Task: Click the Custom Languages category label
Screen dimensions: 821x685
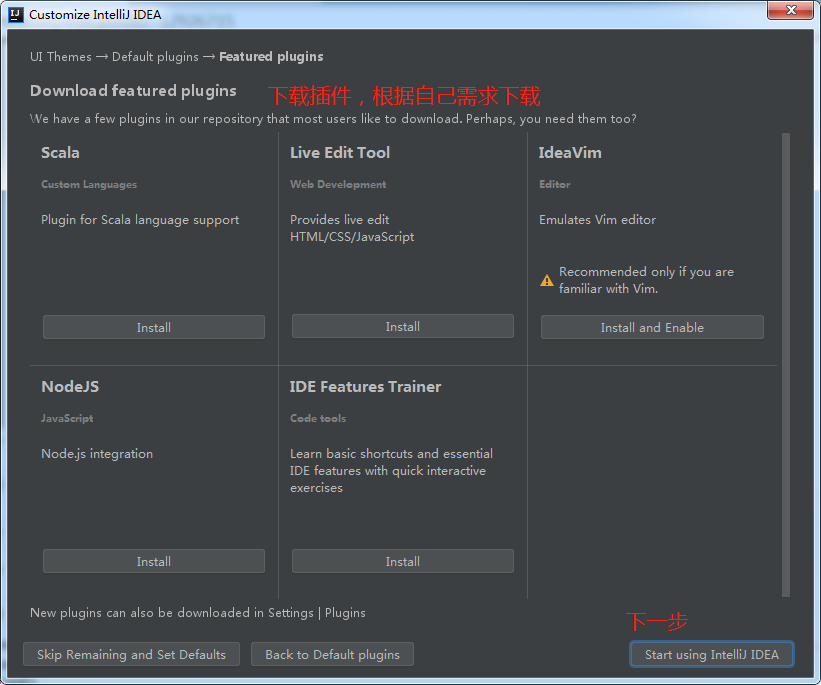Action: [89, 184]
